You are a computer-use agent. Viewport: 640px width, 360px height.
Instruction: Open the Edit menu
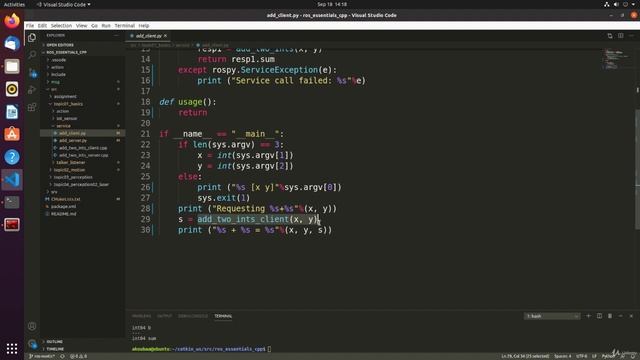pyautogui.click(x=42, y=25)
